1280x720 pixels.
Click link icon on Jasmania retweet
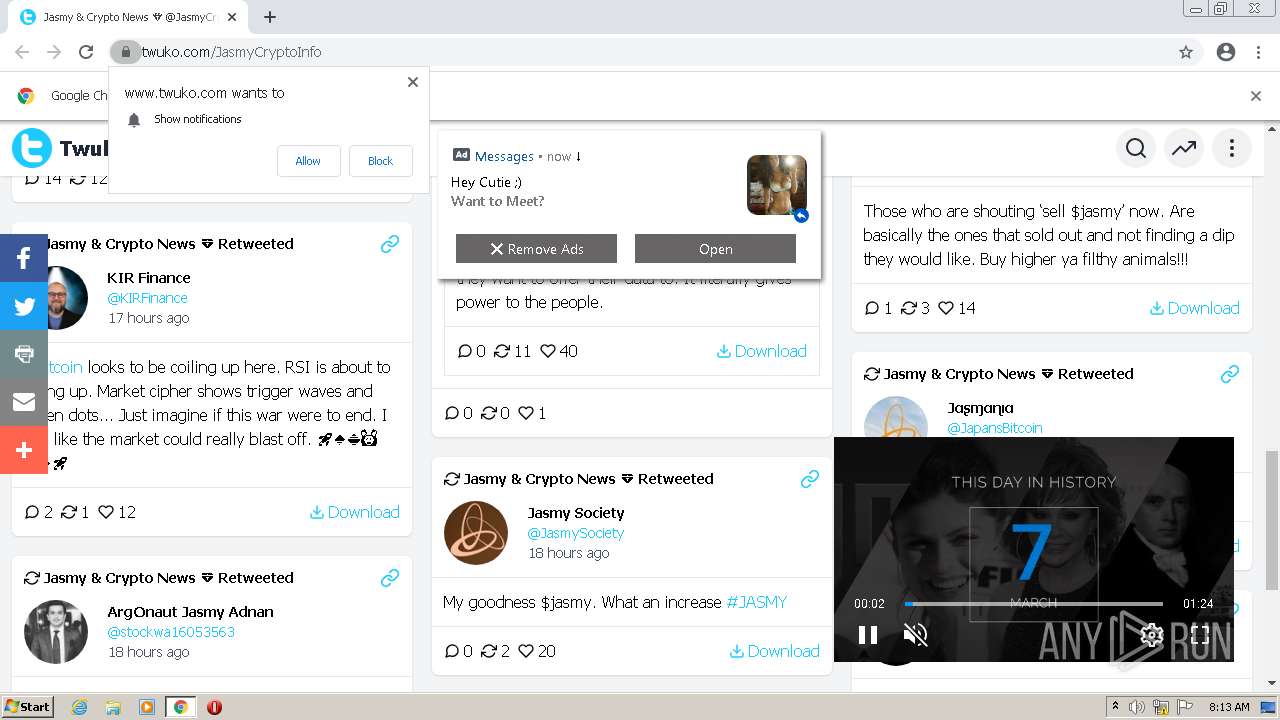pyautogui.click(x=1230, y=374)
